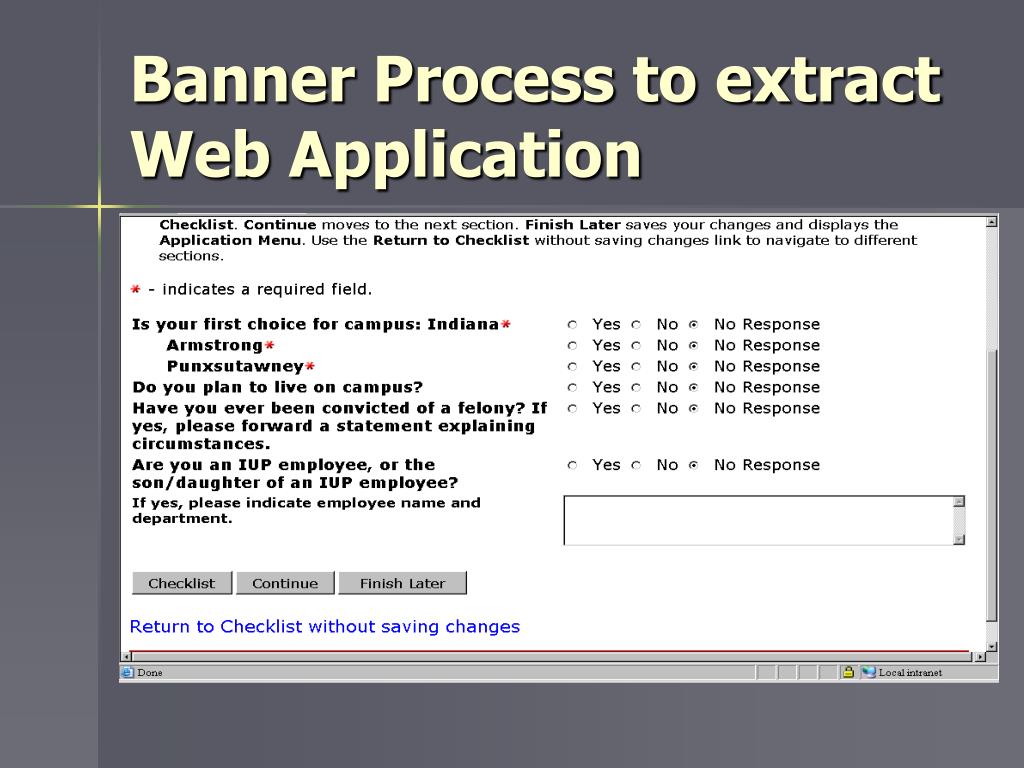Choose No Response for Punxsutawney campus

[694, 366]
